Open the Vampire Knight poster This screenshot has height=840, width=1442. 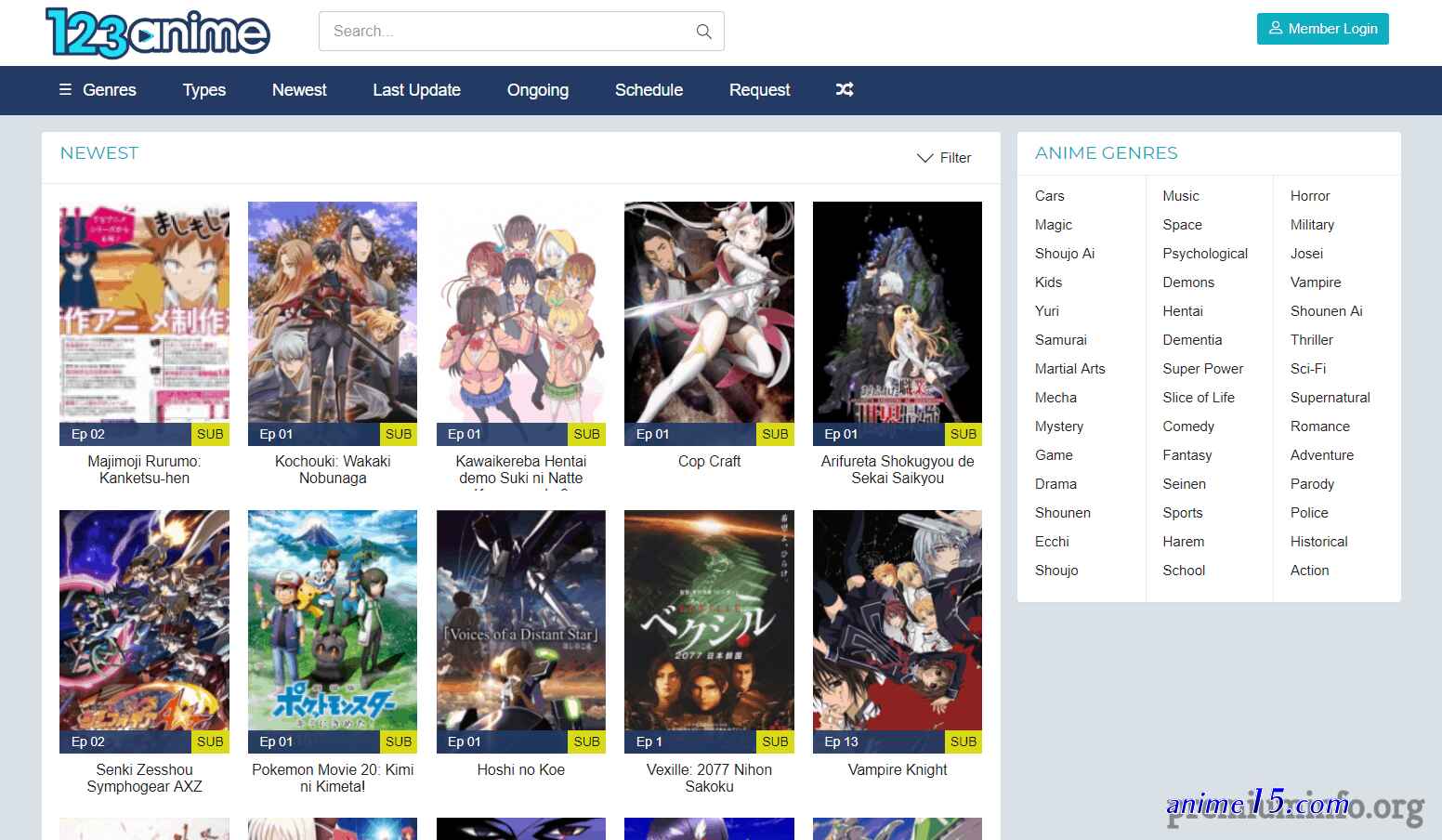(898, 632)
